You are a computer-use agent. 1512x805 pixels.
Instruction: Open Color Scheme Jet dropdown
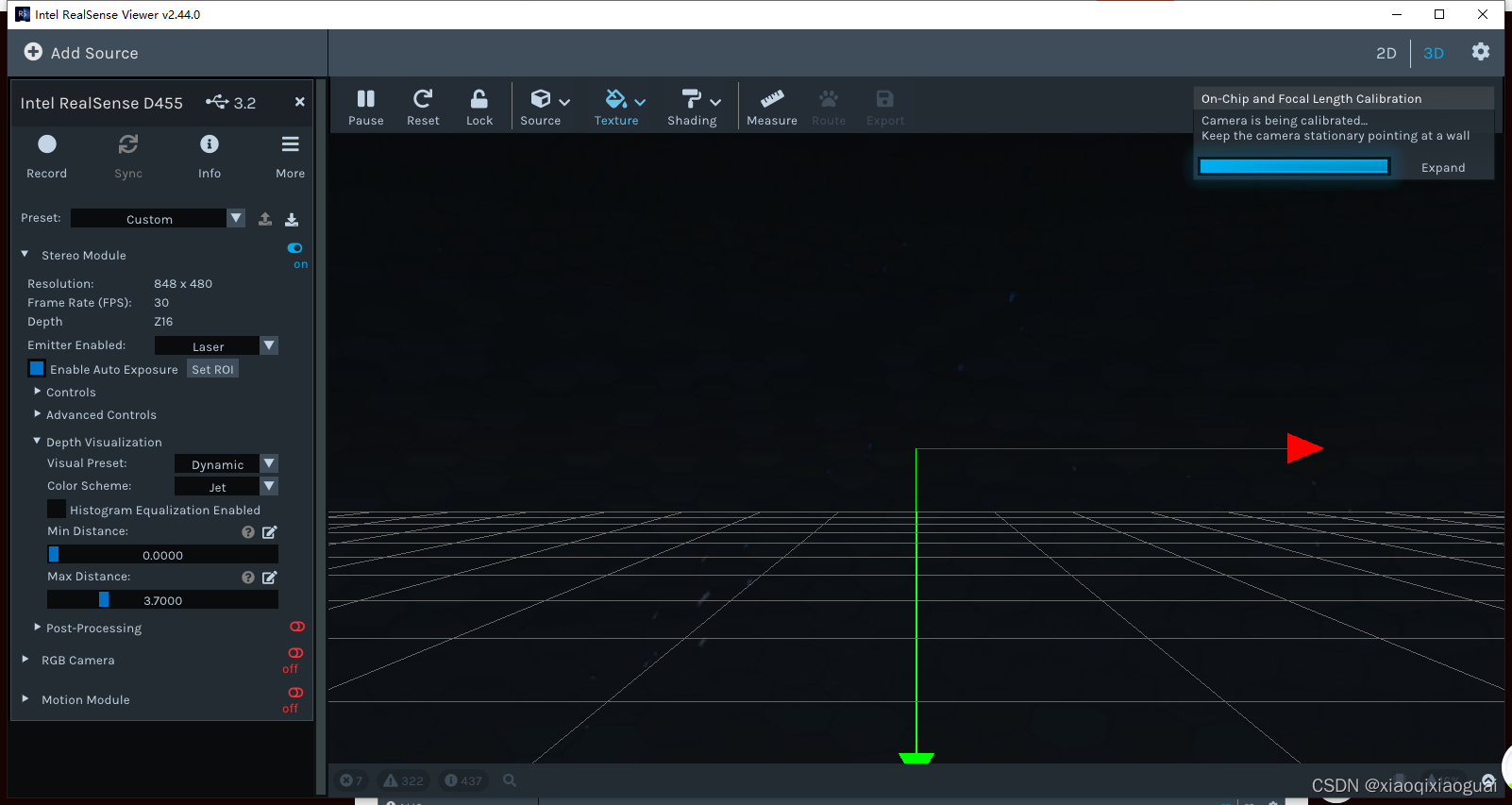click(x=227, y=487)
